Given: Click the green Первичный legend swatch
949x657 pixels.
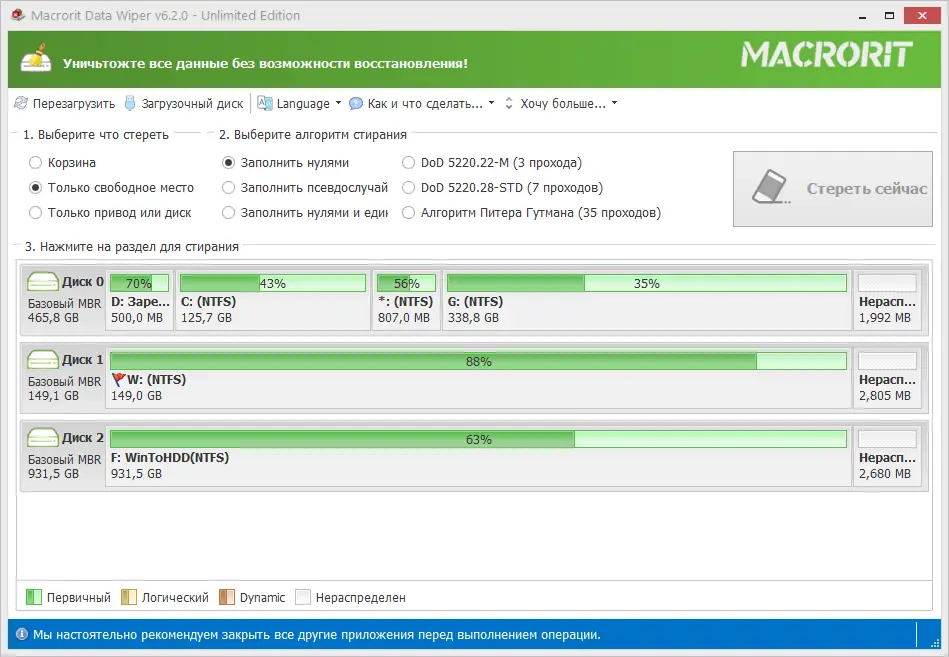Looking at the screenshot, I should (36, 597).
